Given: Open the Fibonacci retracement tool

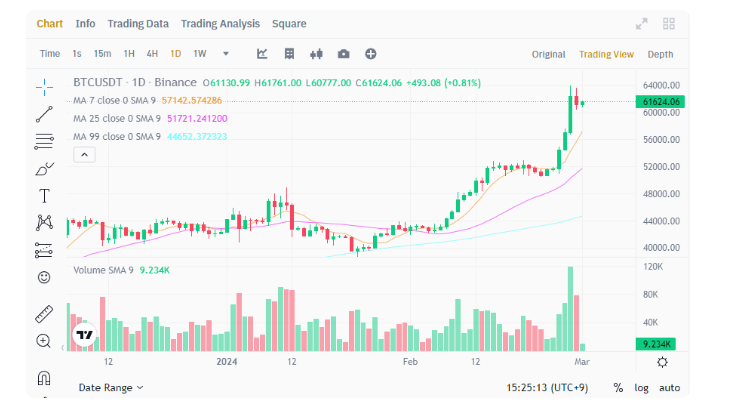Looking at the screenshot, I should pyautogui.click(x=44, y=141).
